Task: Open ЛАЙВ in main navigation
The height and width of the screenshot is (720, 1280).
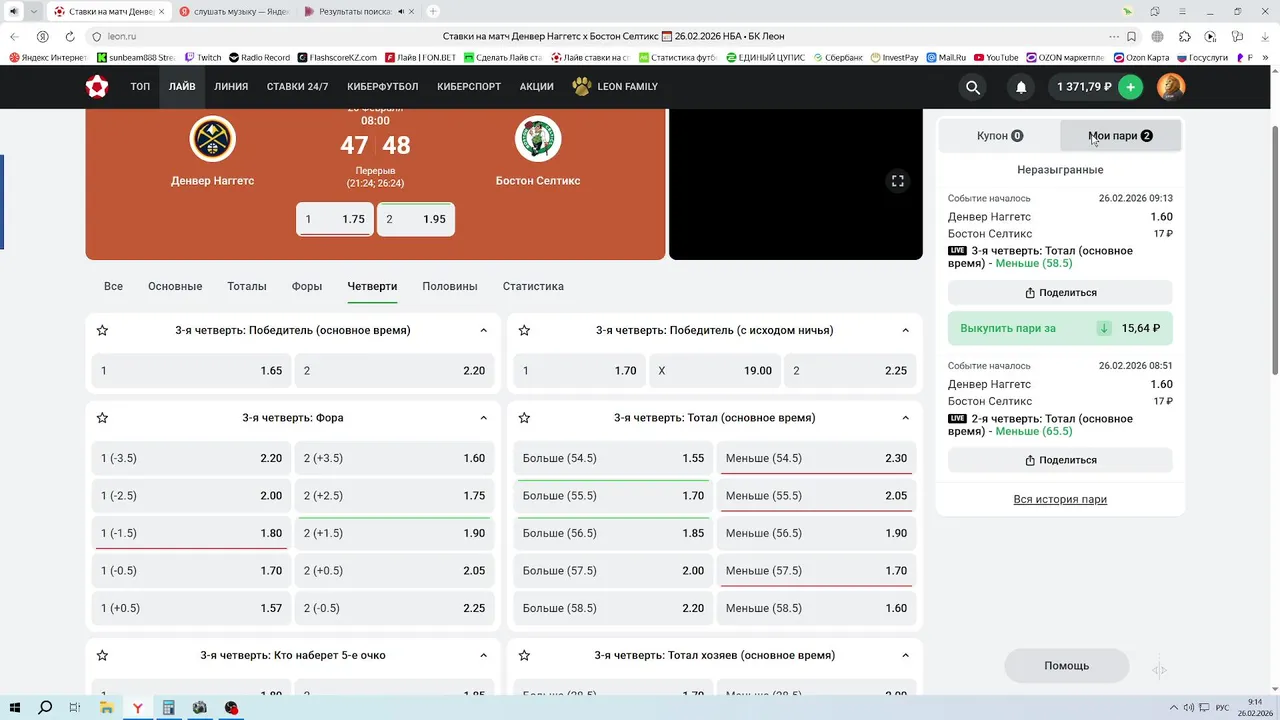Action: tap(182, 87)
